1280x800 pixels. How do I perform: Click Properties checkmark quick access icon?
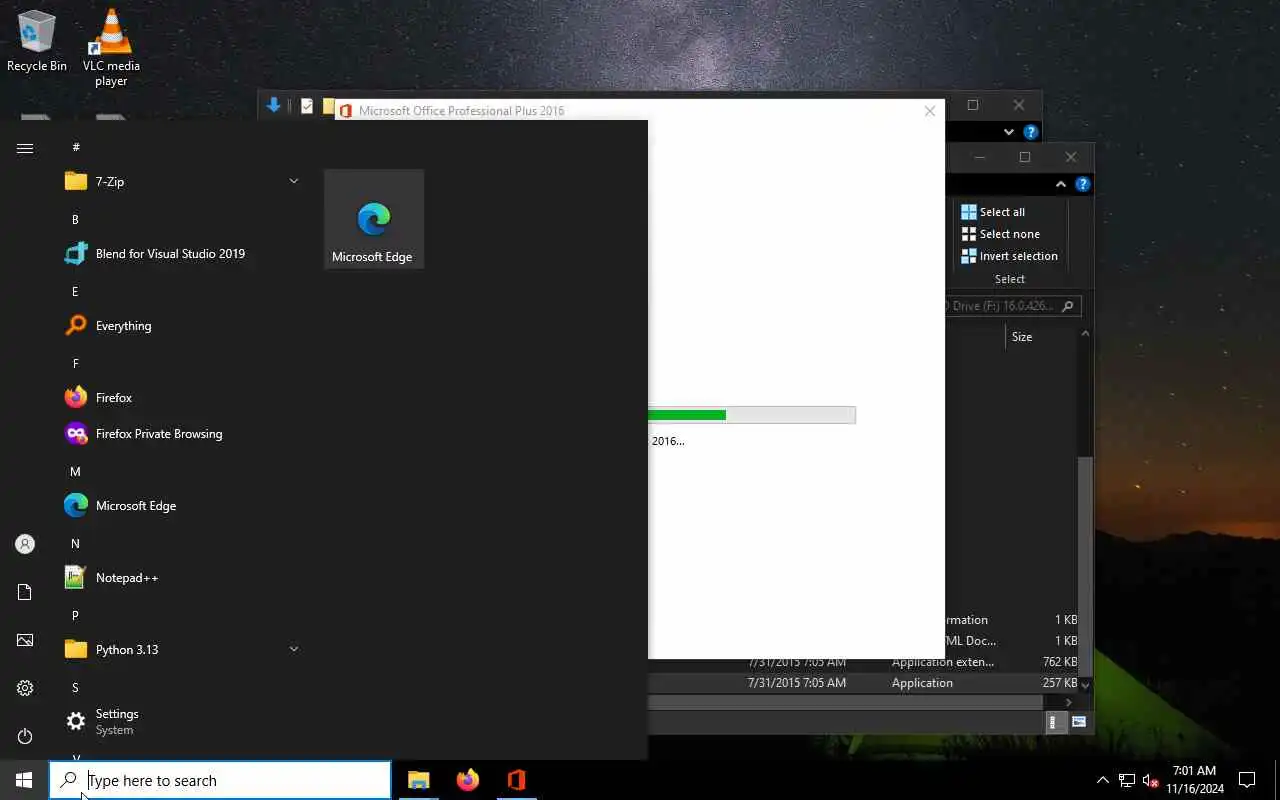click(x=307, y=105)
